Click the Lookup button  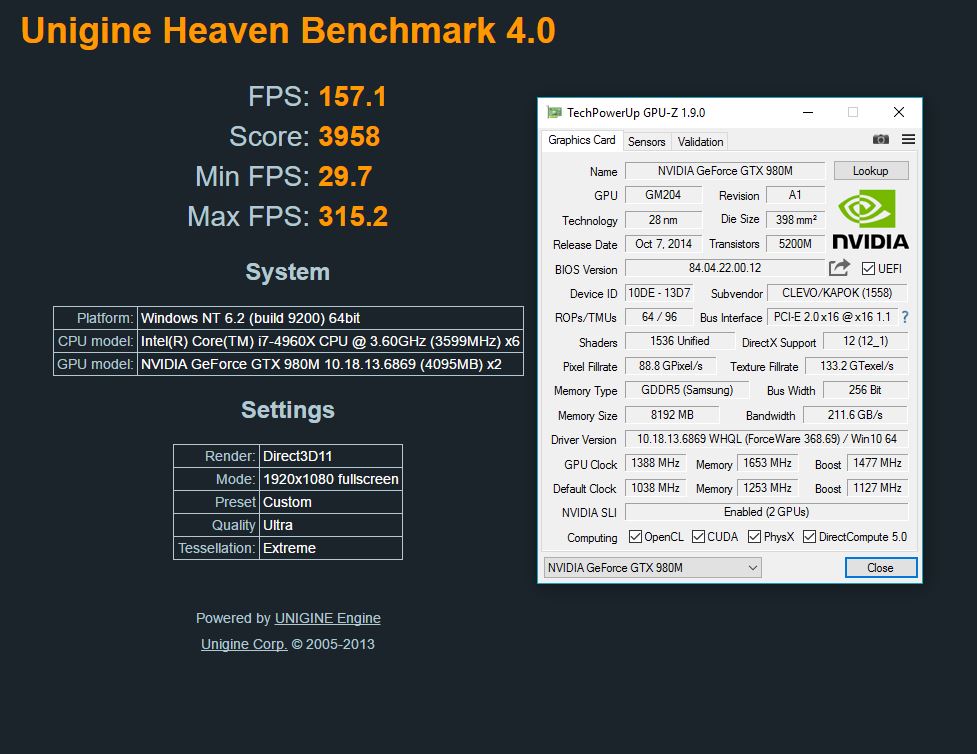[x=870, y=171]
